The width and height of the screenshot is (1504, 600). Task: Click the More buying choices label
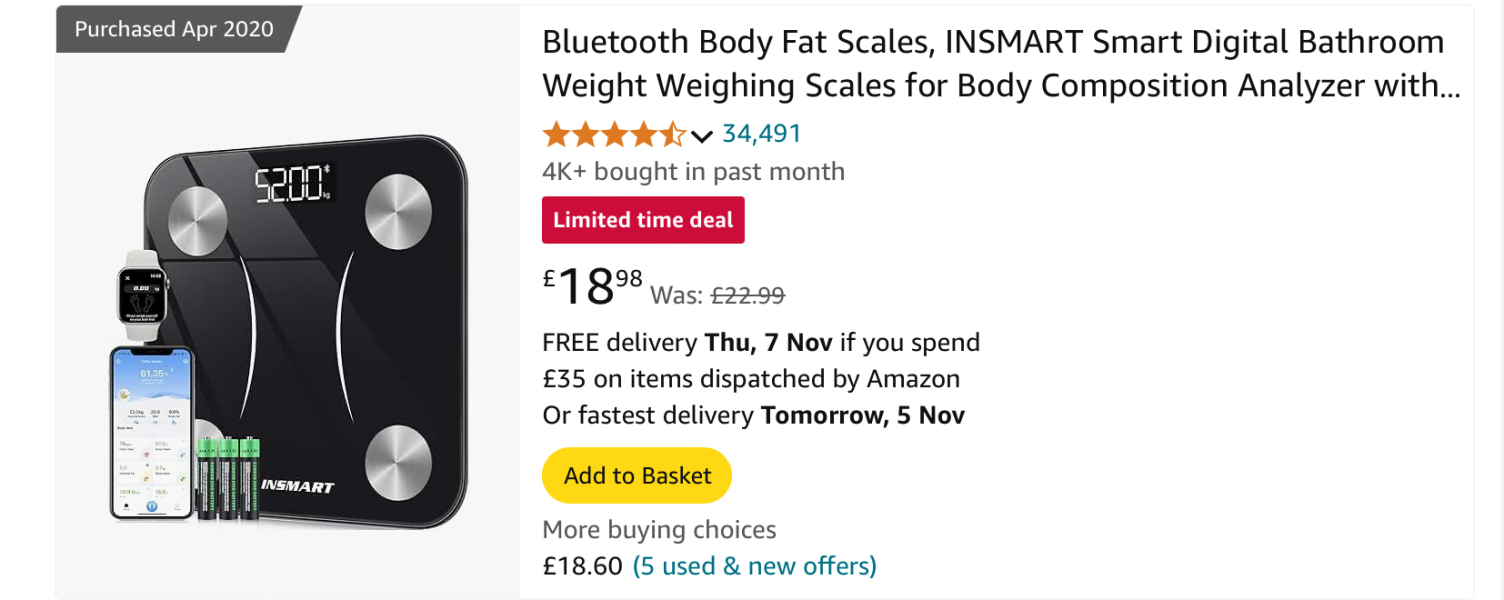point(659,530)
